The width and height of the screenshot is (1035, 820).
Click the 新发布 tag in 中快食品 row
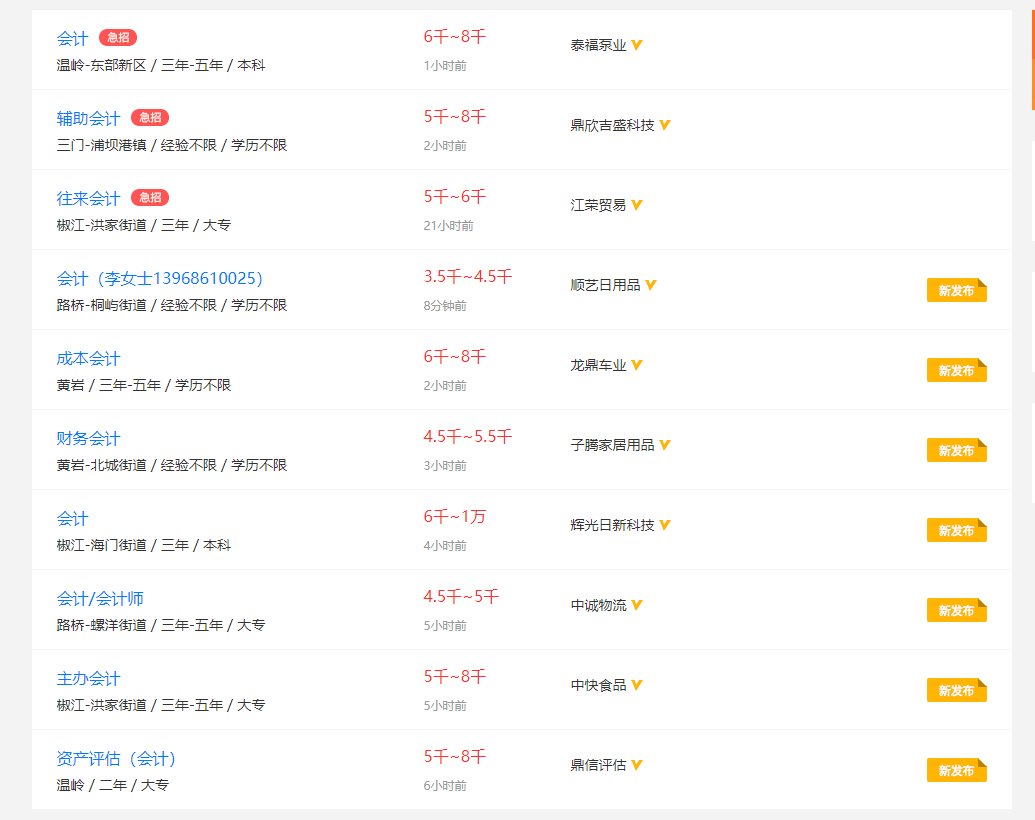[956, 690]
